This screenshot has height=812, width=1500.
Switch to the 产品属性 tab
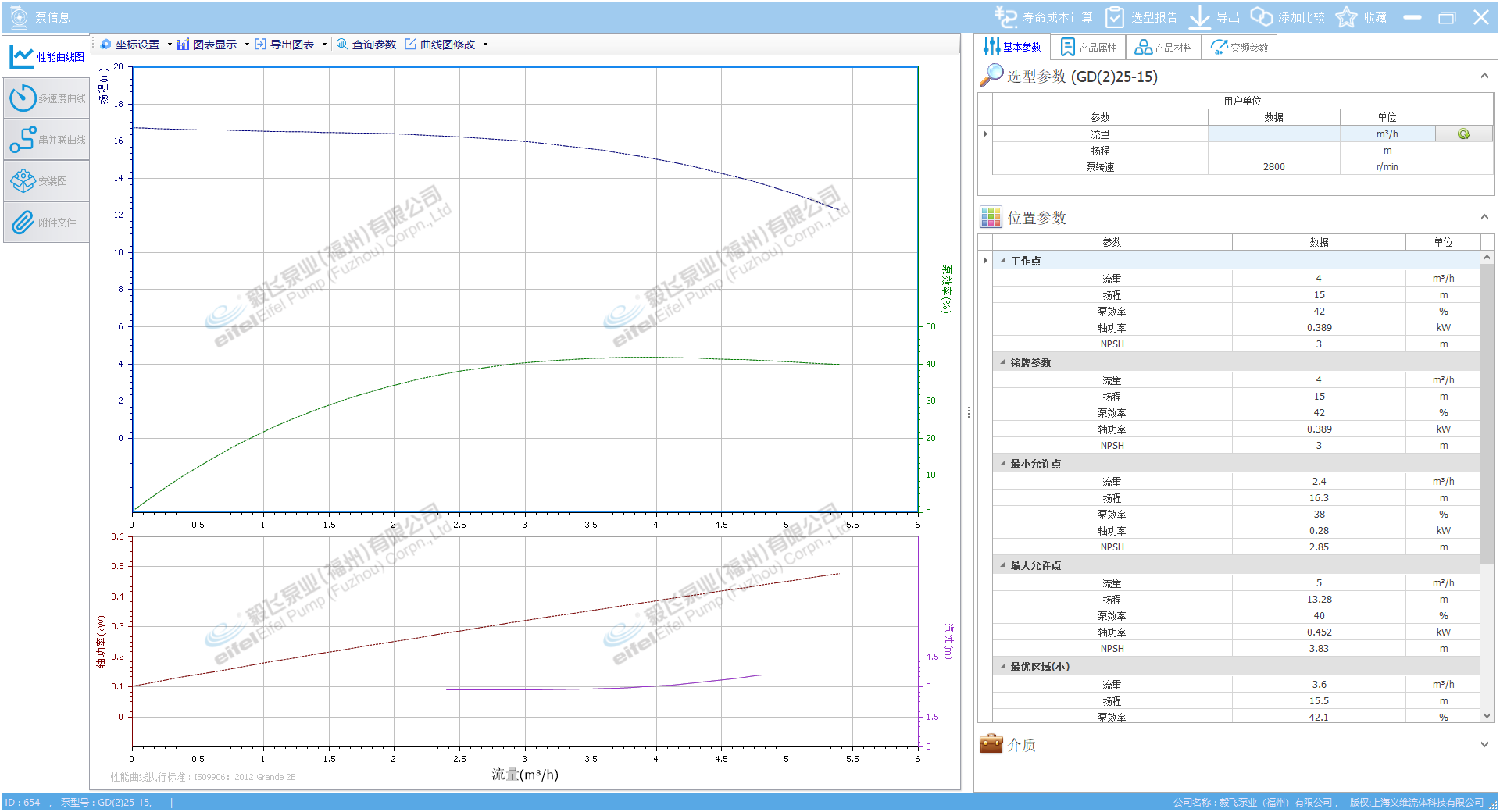click(x=1088, y=48)
